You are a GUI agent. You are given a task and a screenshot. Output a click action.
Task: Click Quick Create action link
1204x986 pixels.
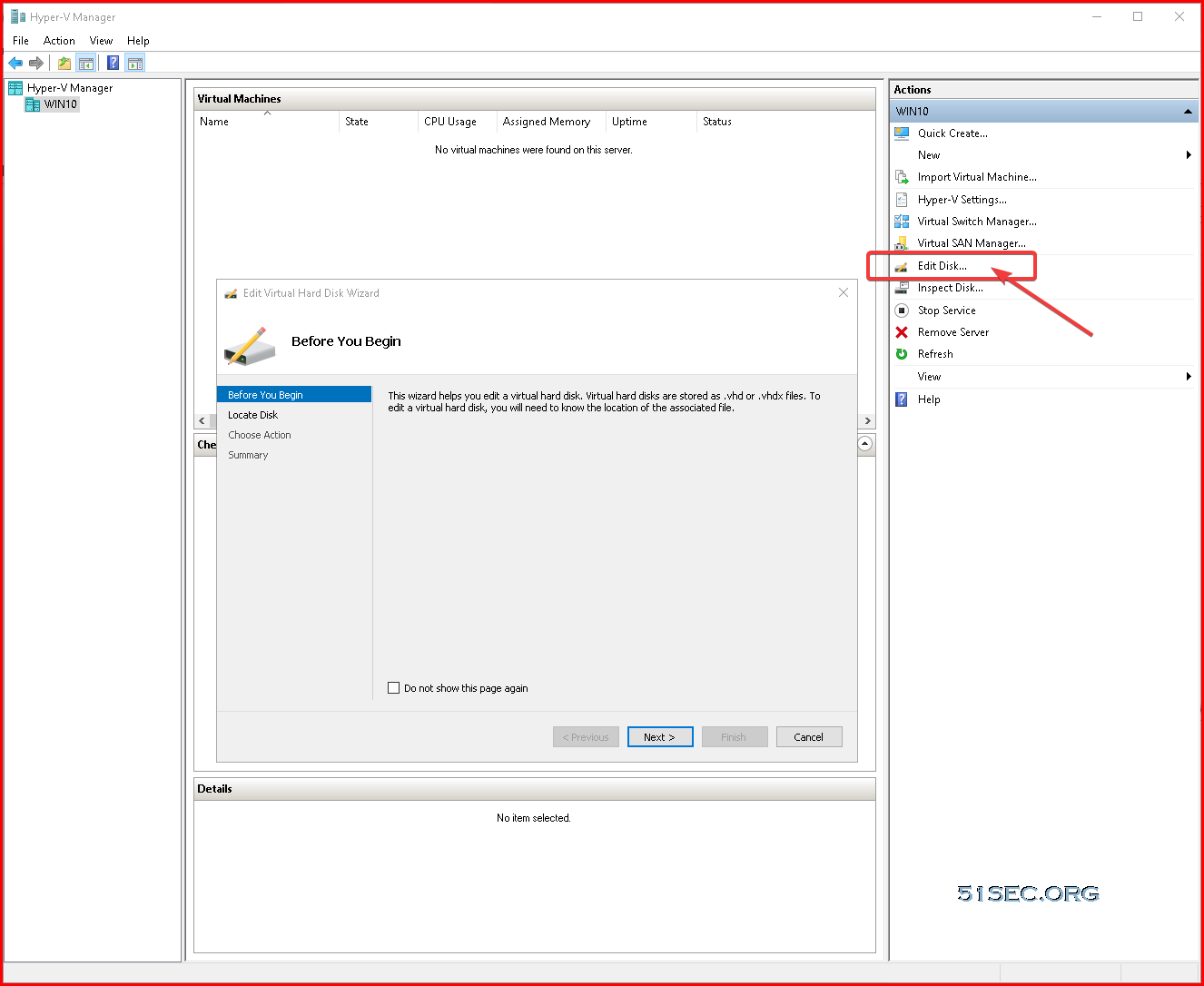(x=952, y=133)
